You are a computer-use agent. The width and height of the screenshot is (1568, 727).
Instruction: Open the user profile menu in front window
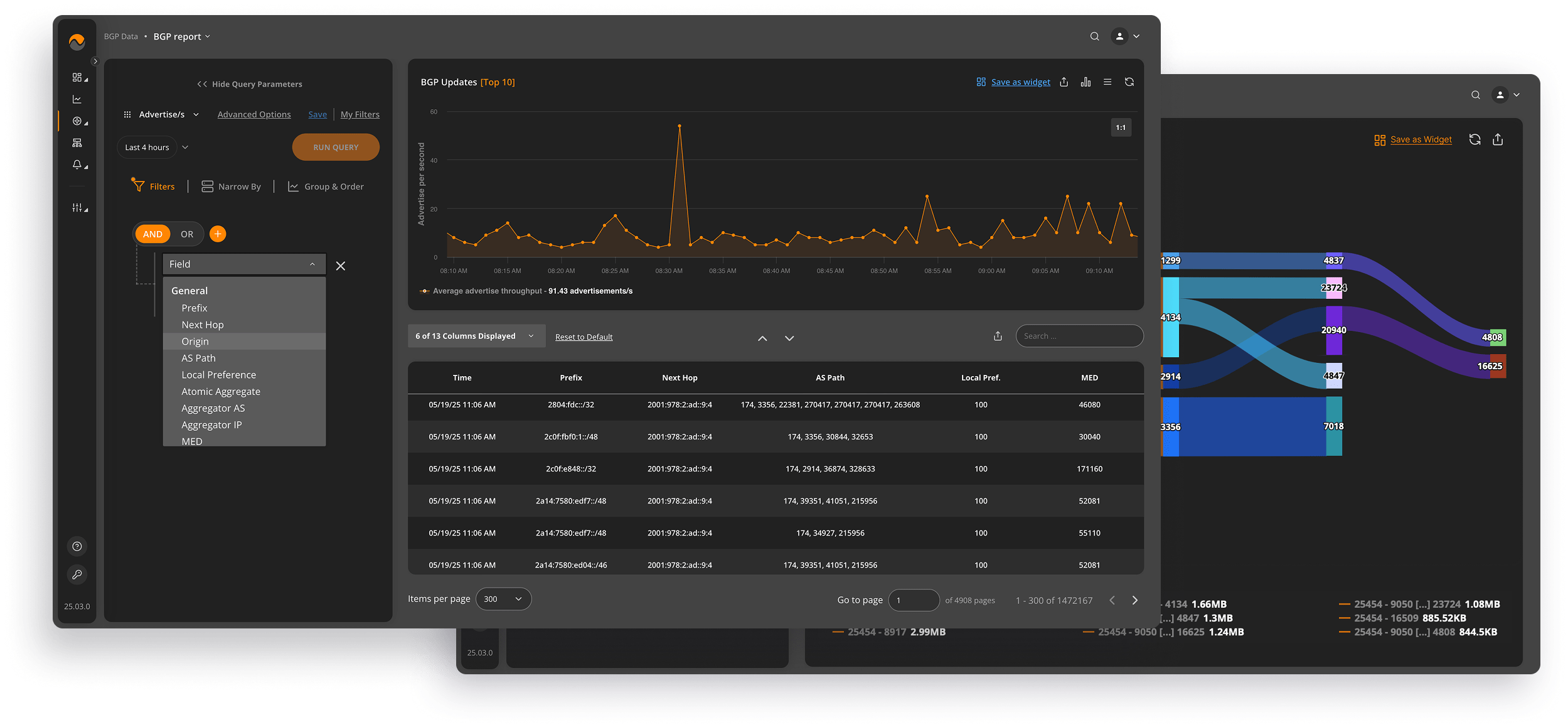[x=1126, y=36]
